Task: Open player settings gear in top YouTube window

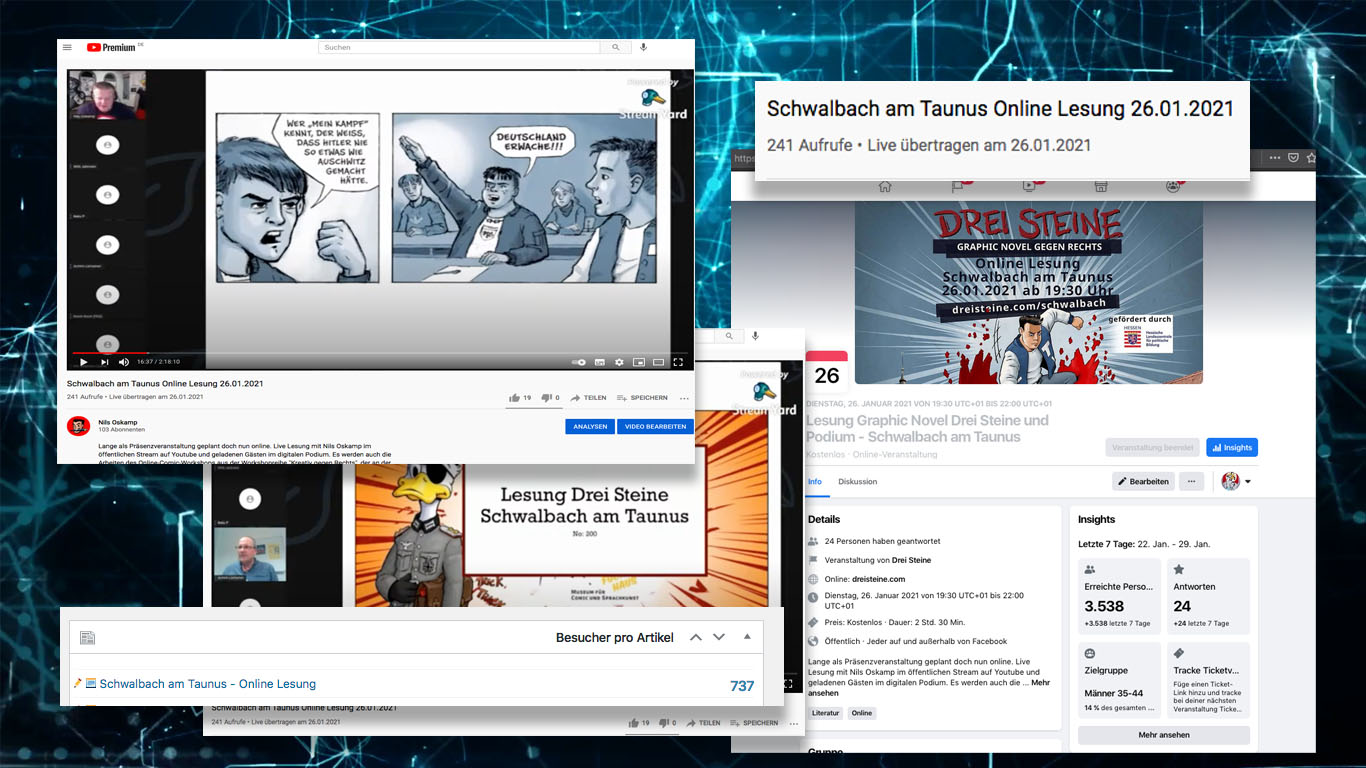Action: click(x=619, y=362)
